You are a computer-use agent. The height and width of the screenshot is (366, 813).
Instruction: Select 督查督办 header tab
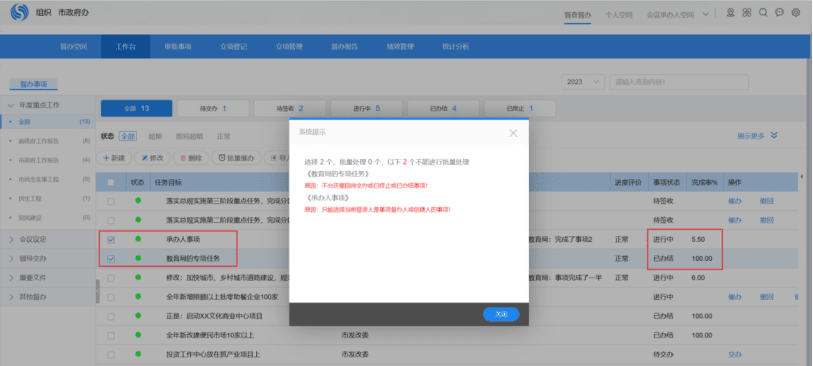[x=577, y=15]
